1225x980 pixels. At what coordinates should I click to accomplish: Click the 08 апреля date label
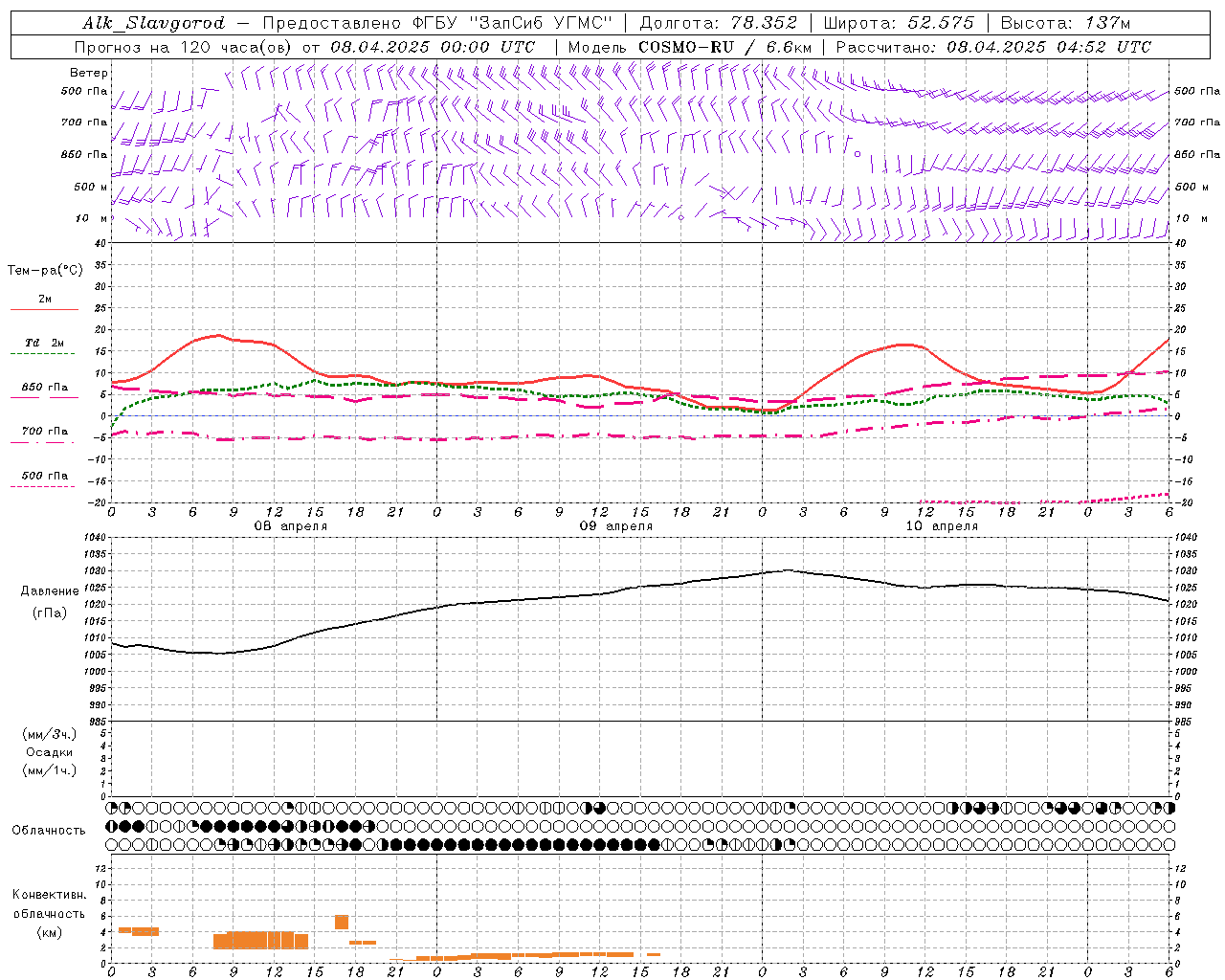290,526
